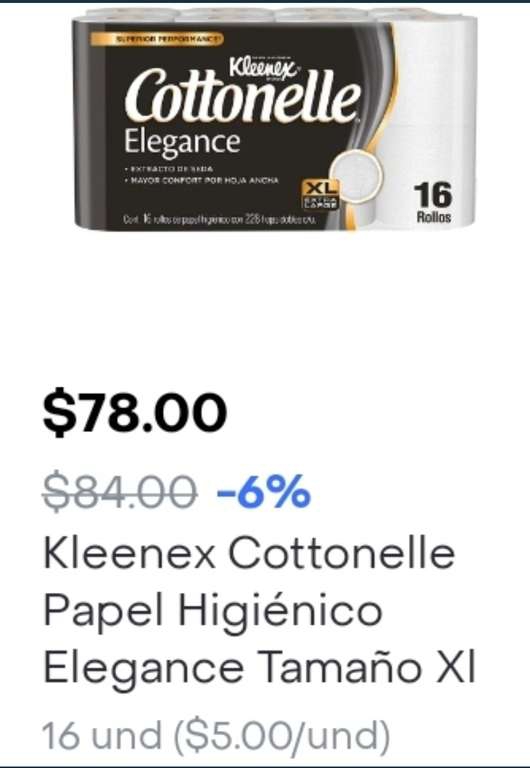Click the 'Elegance Tamaño Xl' title line
Image resolution: width=530 pixels, height=768 pixels.
[260, 667]
